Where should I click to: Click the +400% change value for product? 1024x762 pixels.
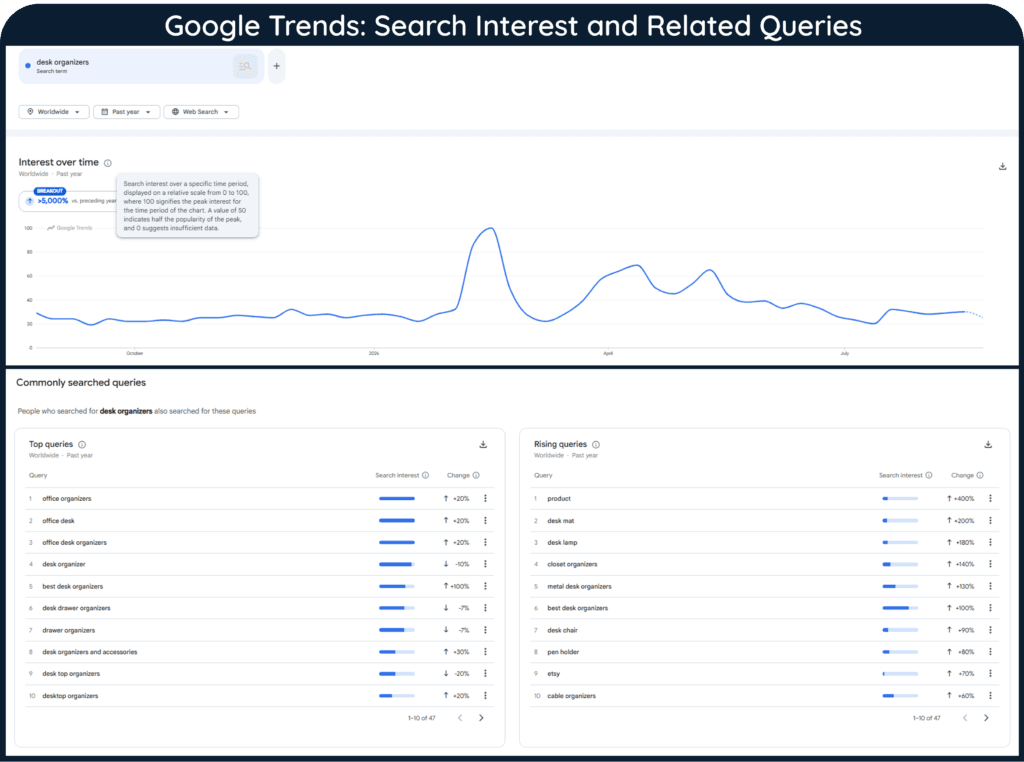pyautogui.click(x=964, y=498)
